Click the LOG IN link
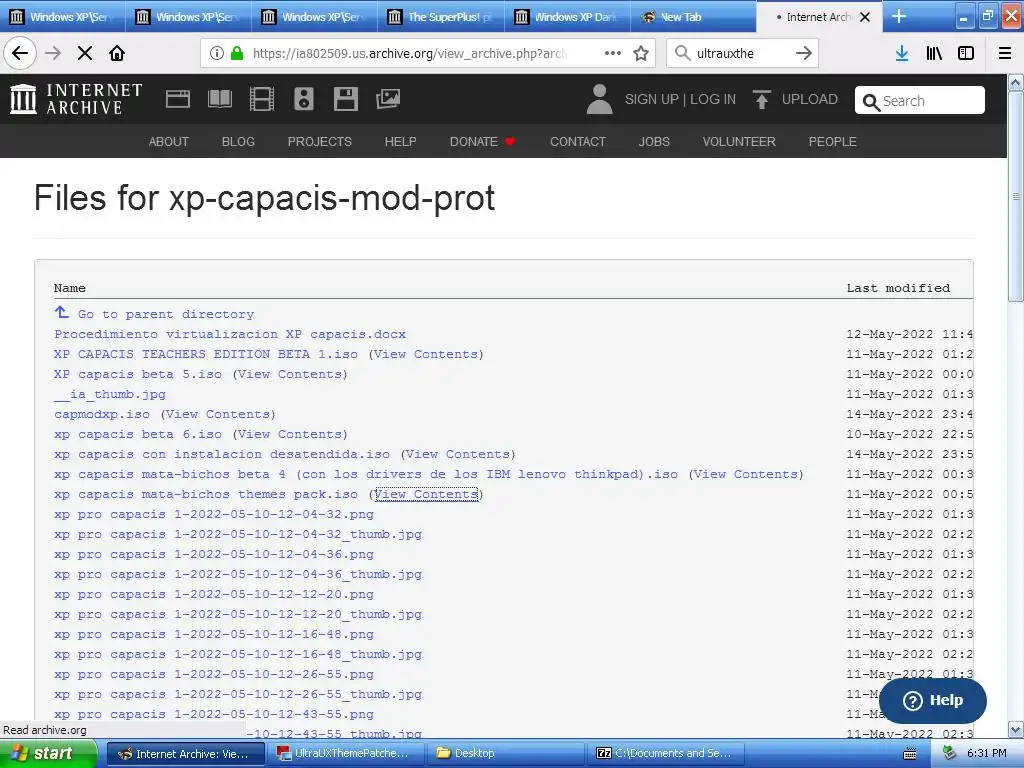This screenshot has width=1024, height=768. (x=713, y=99)
